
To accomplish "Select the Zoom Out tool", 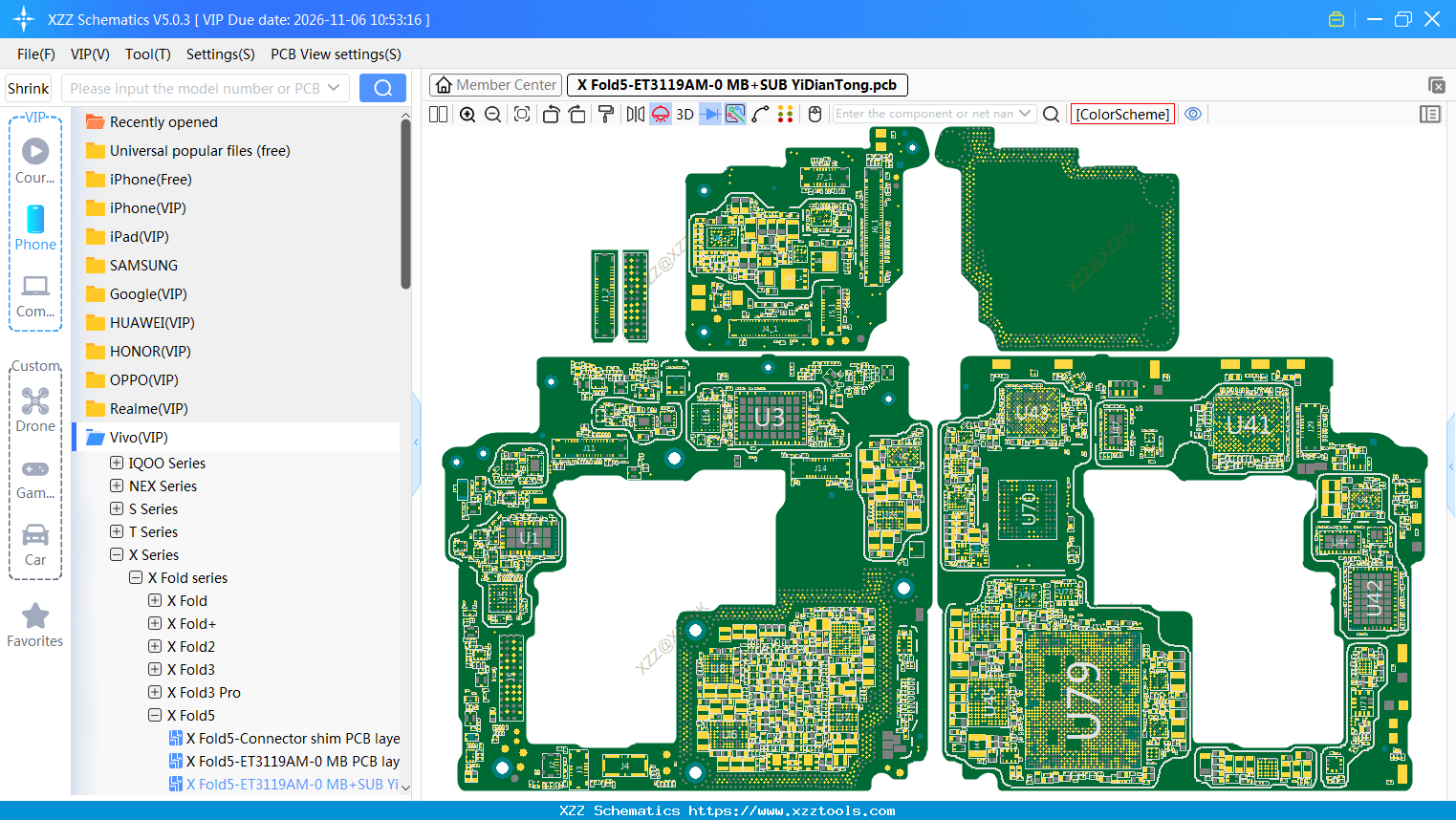I will click(491, 114).
